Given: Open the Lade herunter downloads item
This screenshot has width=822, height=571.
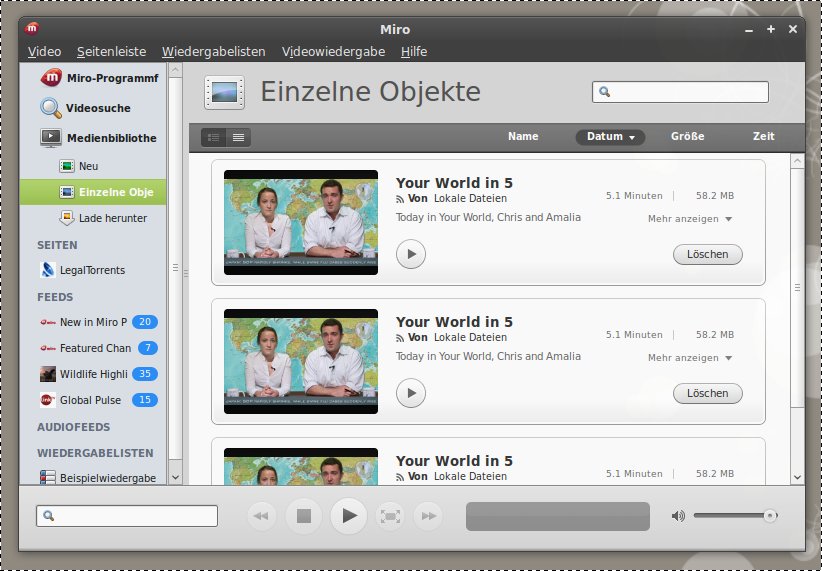Looking at the screenshot, I should 93,218.
